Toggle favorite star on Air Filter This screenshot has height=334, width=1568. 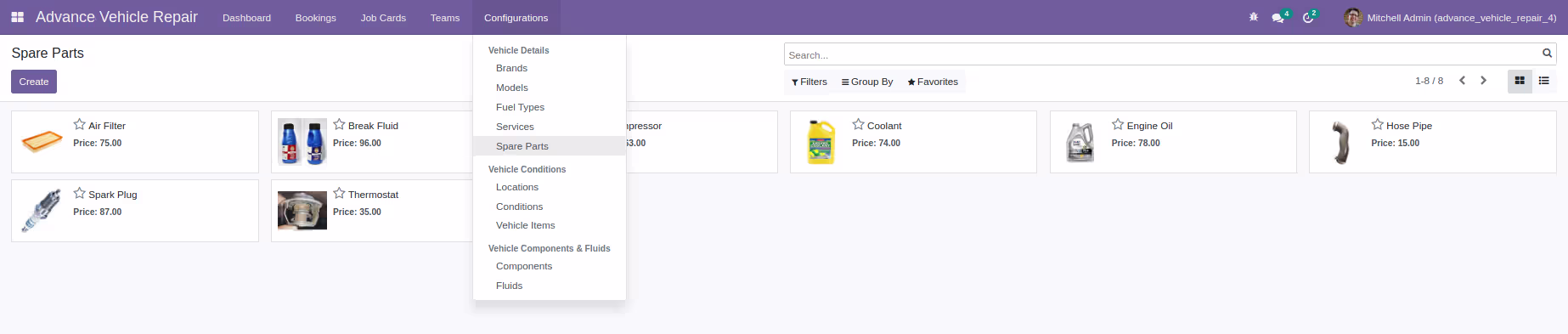pos(80,124)
